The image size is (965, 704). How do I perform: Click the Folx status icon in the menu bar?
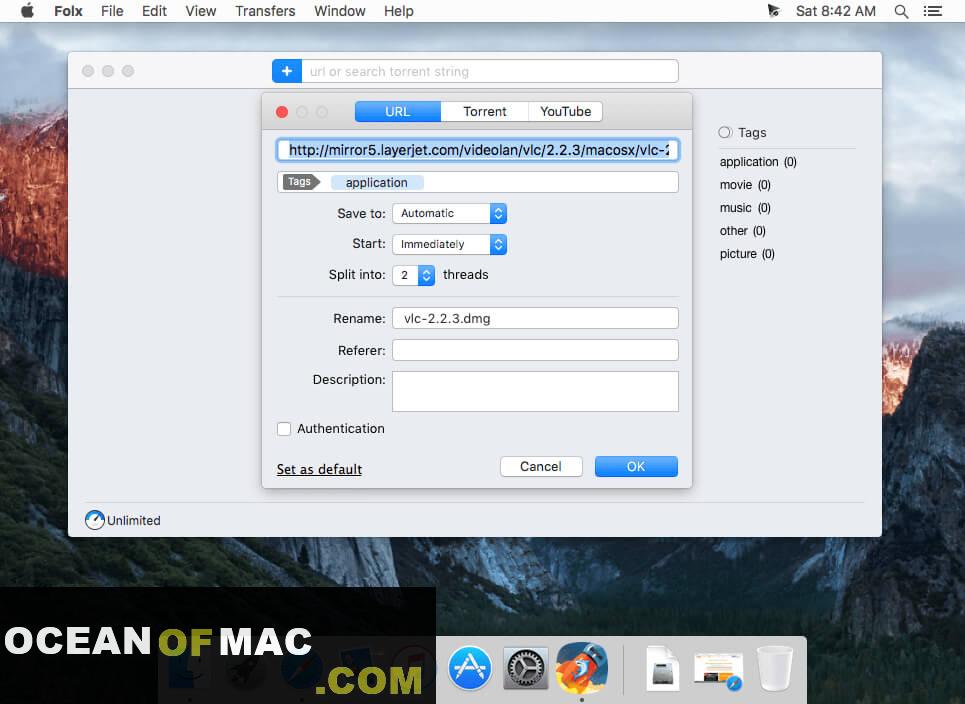[x=773, y=10]
